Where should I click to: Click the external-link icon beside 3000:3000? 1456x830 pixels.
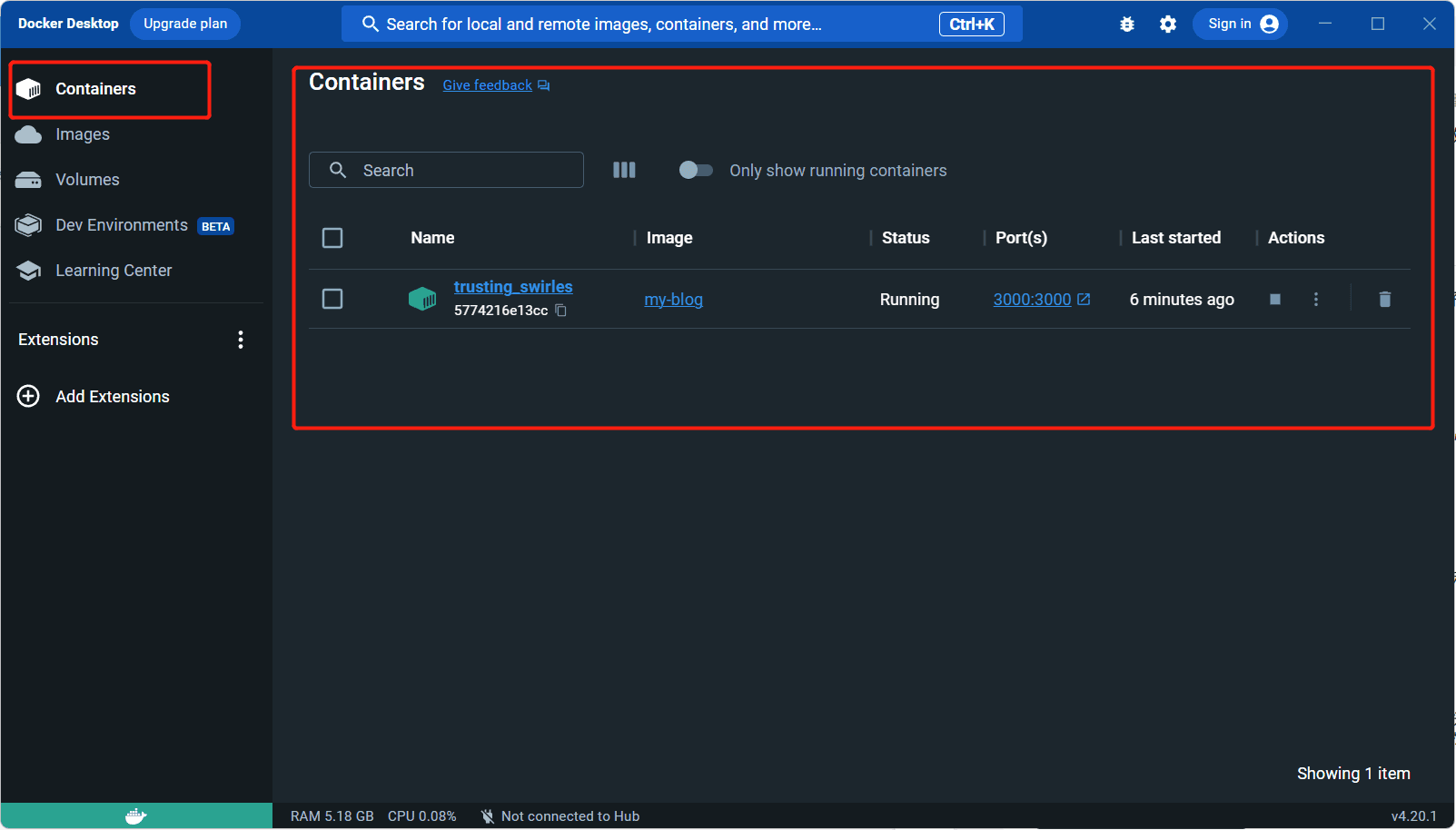[1084, 299]
